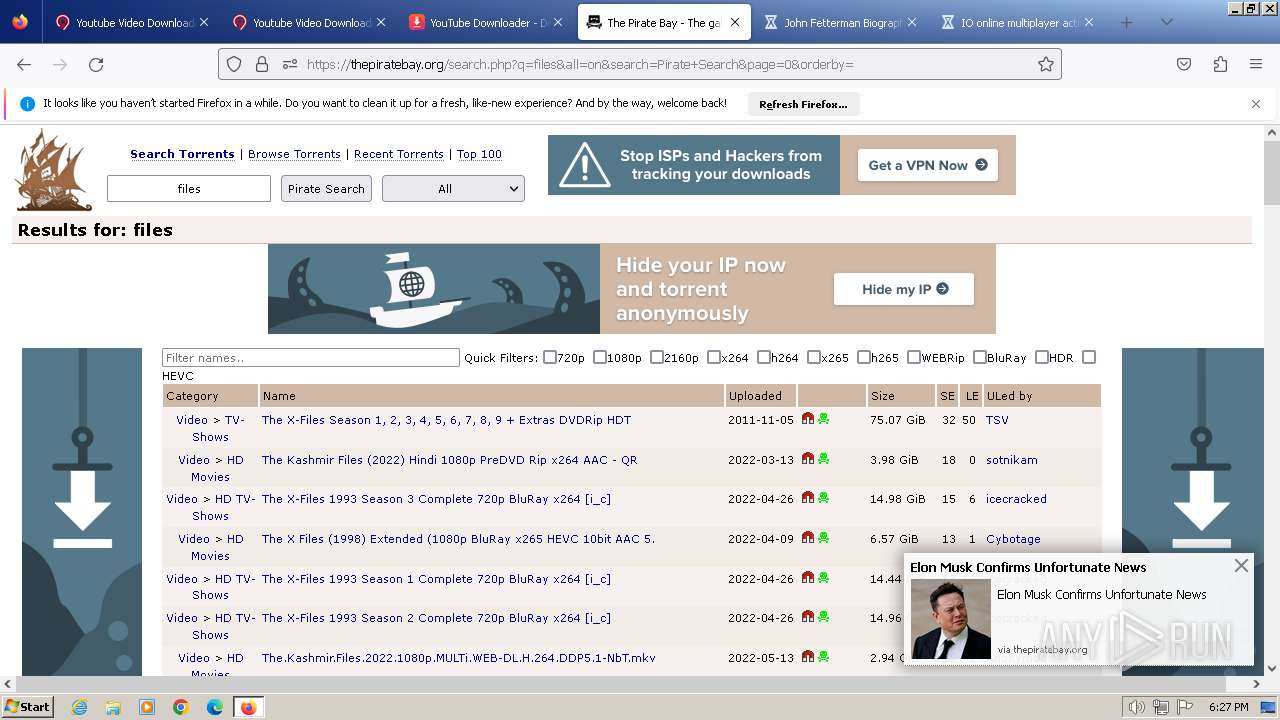Click the search box containing files
The width and height of the screenshot is (1280, 720).
(189, 188)
